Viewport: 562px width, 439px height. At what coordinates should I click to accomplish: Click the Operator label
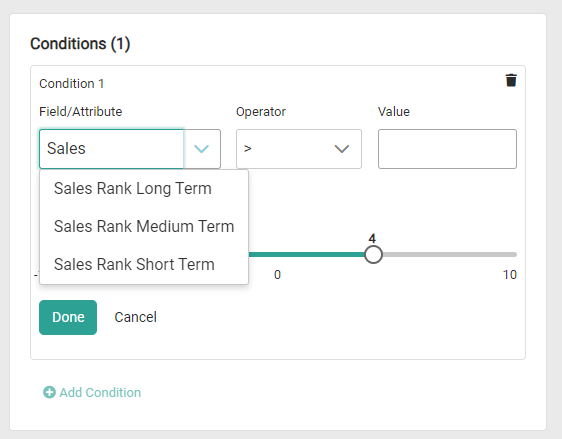coord(261,112)
